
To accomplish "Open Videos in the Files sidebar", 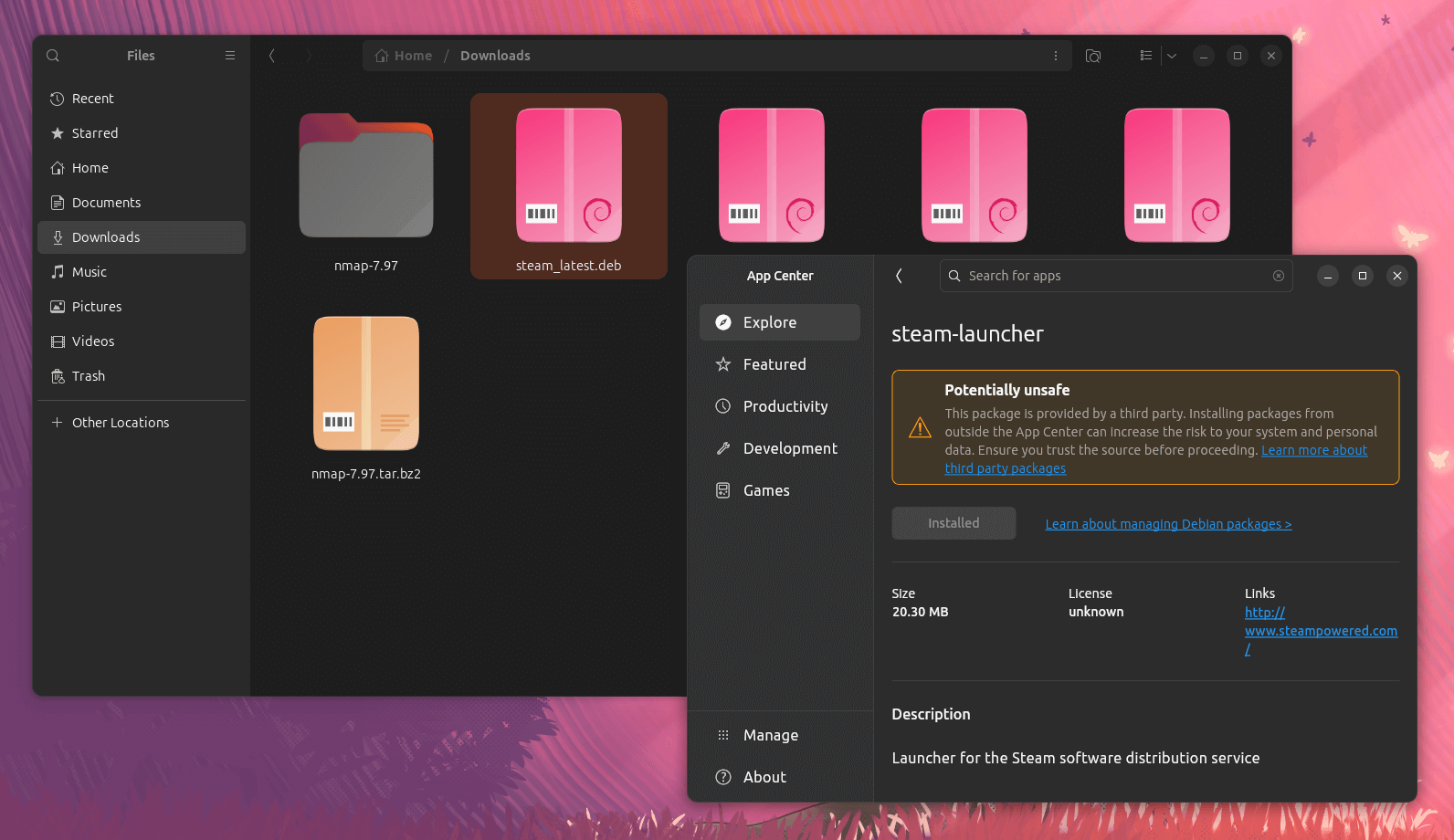I will pyautogui.click(x=142, y=341).
